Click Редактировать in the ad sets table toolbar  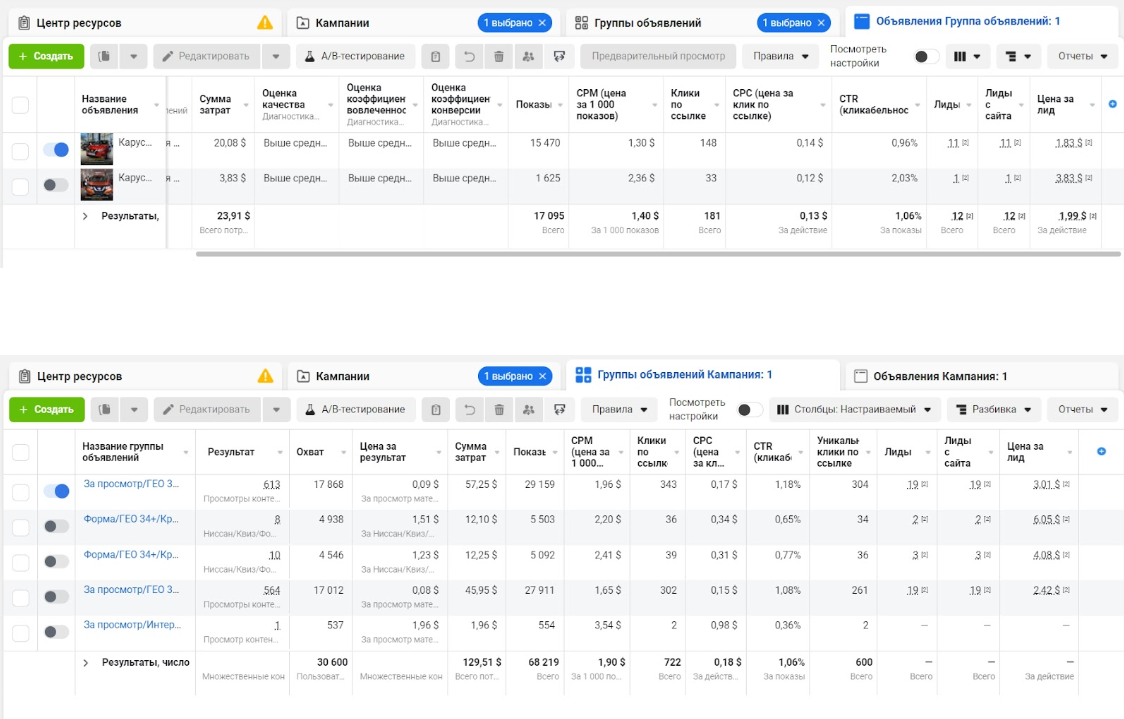click(x=208, y=409)
